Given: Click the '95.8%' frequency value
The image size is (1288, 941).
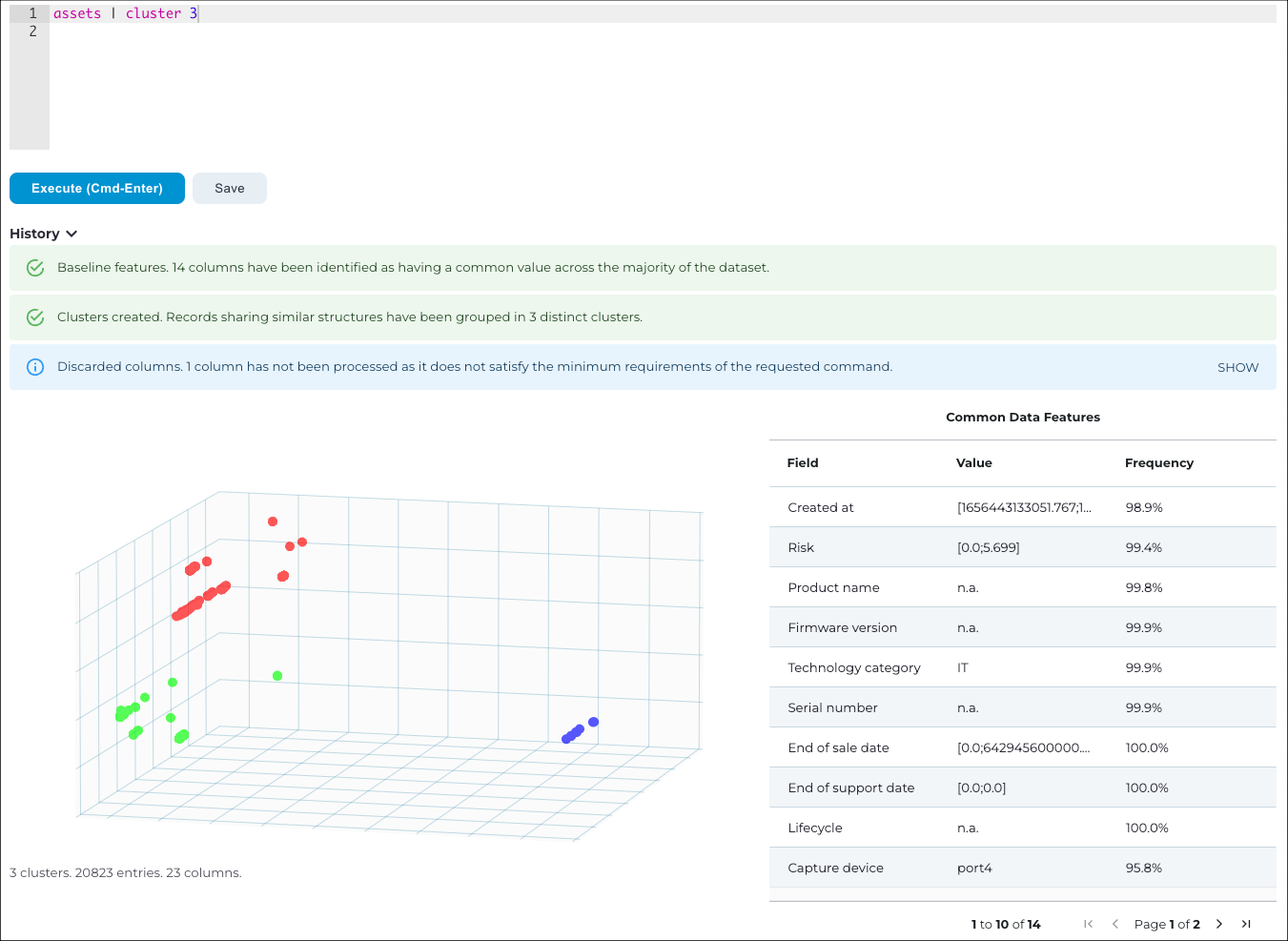Looking at the screenshot, I should tap(1144, 868).
